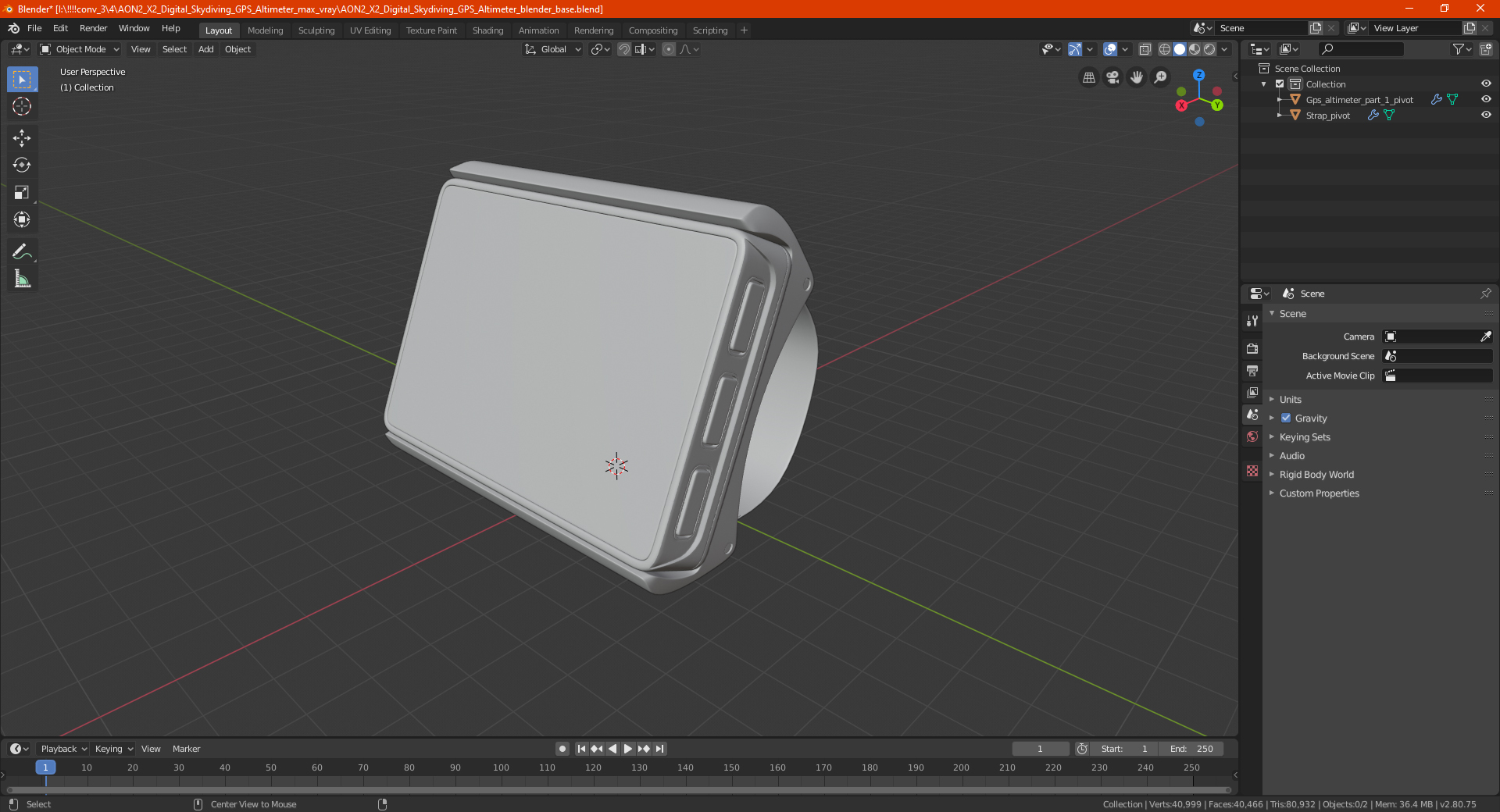
Task: Toggle X-ray display mode
Action: click(x=1145, y=49)
